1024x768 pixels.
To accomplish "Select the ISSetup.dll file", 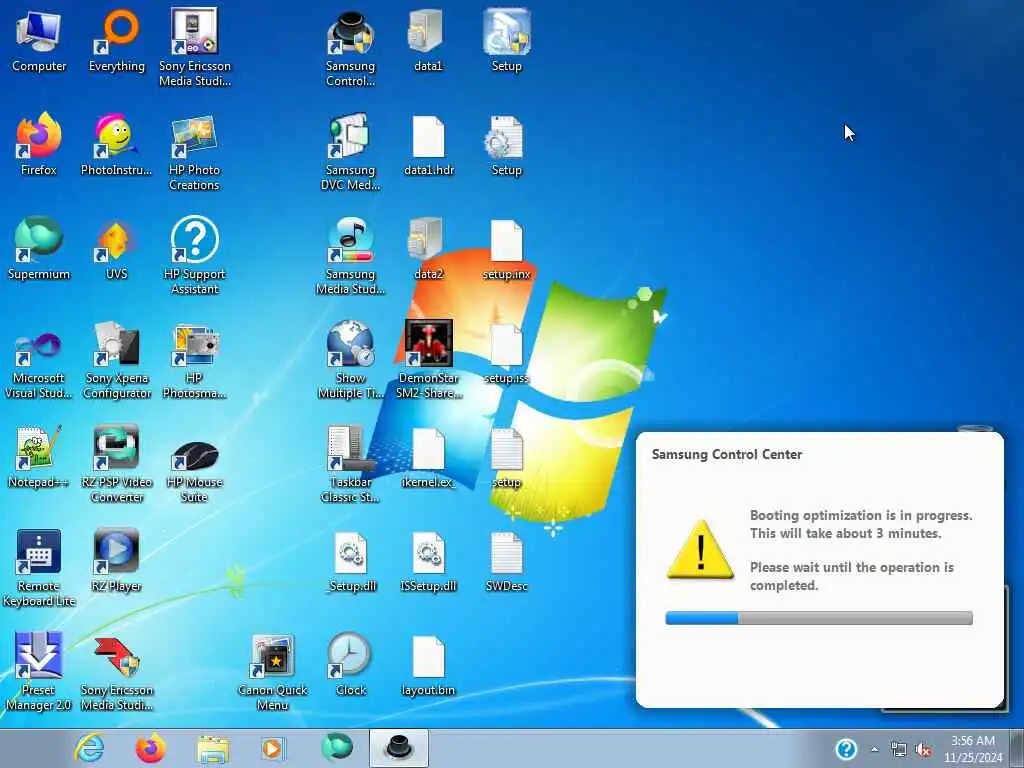I will [x=428, y=560].
